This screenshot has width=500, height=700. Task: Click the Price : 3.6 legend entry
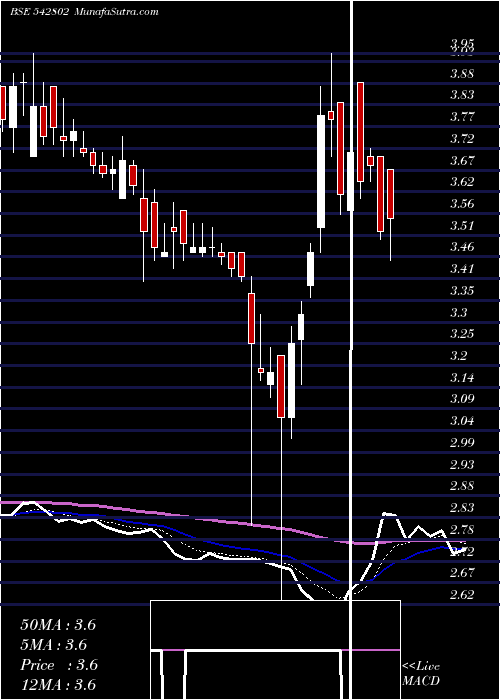(59, 665)
